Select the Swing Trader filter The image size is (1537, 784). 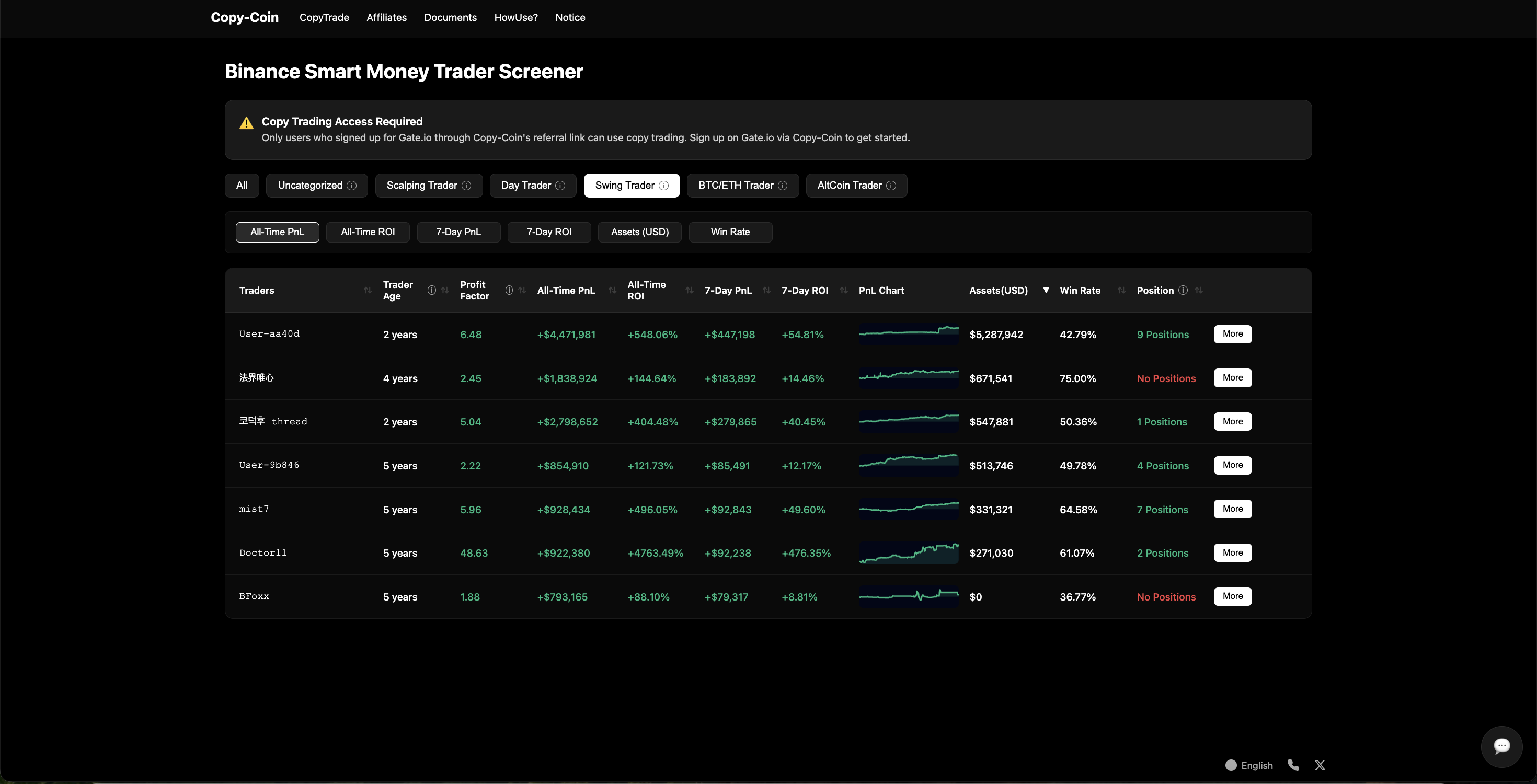point(632,186)
